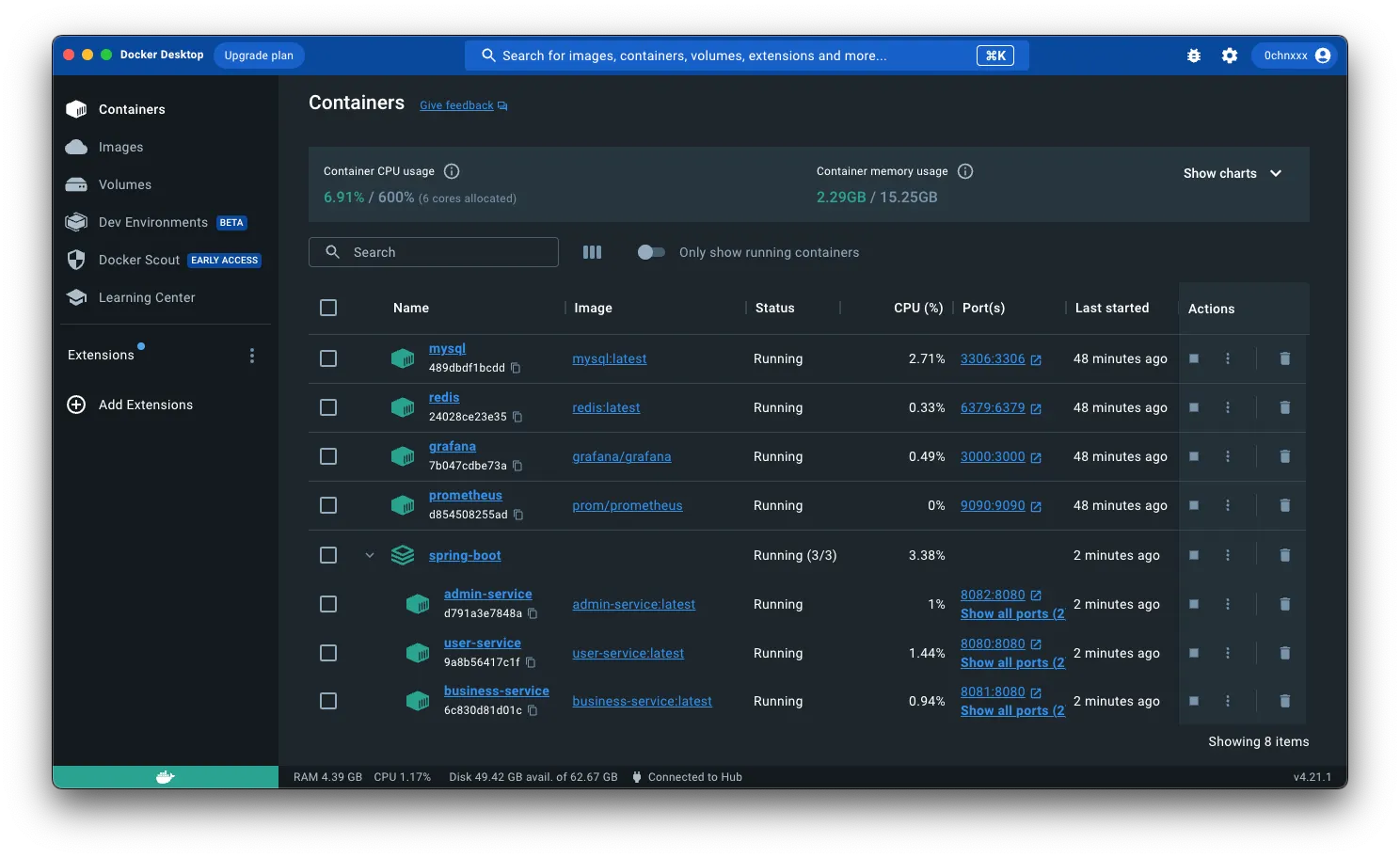Open Docker Scout in sidebar
This screenshot has width=1400, height=858.
tap(166, 260)
